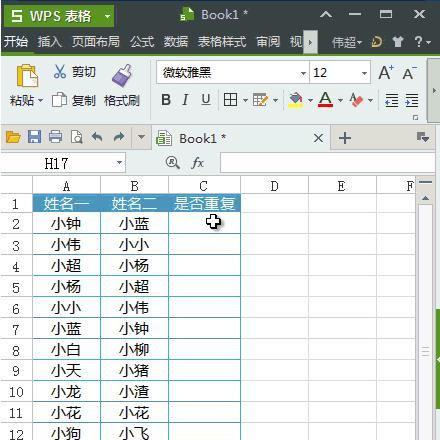
Task: Click the Paste clipboard icon
Action: pyautogui.click(x=27, y=75)
